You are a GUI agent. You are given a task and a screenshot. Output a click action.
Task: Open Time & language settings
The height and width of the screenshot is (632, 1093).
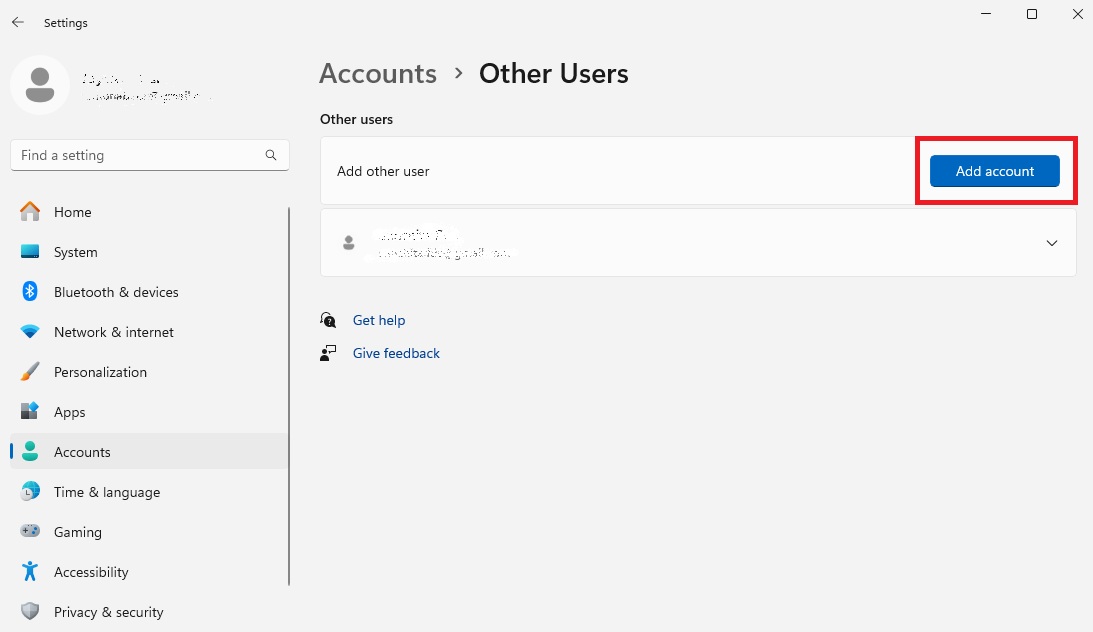[x=149, y=492]
